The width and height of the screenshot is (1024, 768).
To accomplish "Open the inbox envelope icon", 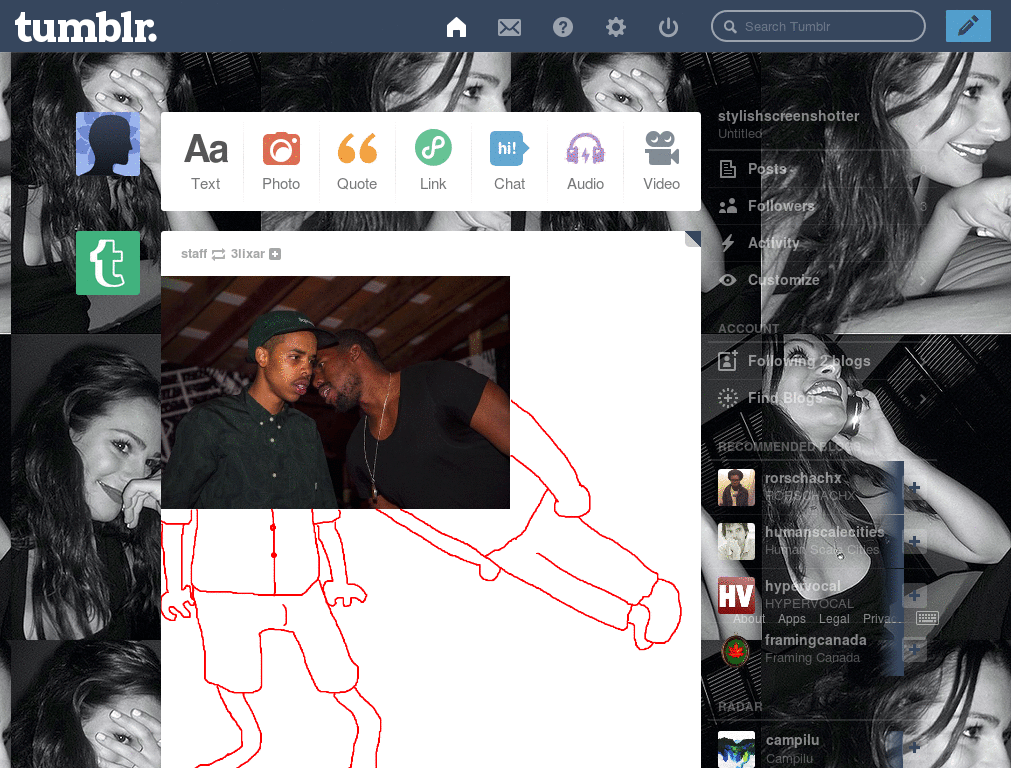I will pyautogui.click(x=509, y=27).
